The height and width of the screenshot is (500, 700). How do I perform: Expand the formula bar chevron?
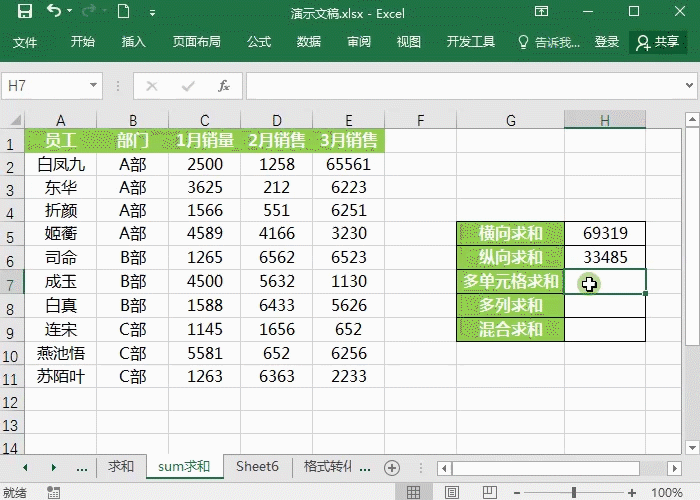689,85
